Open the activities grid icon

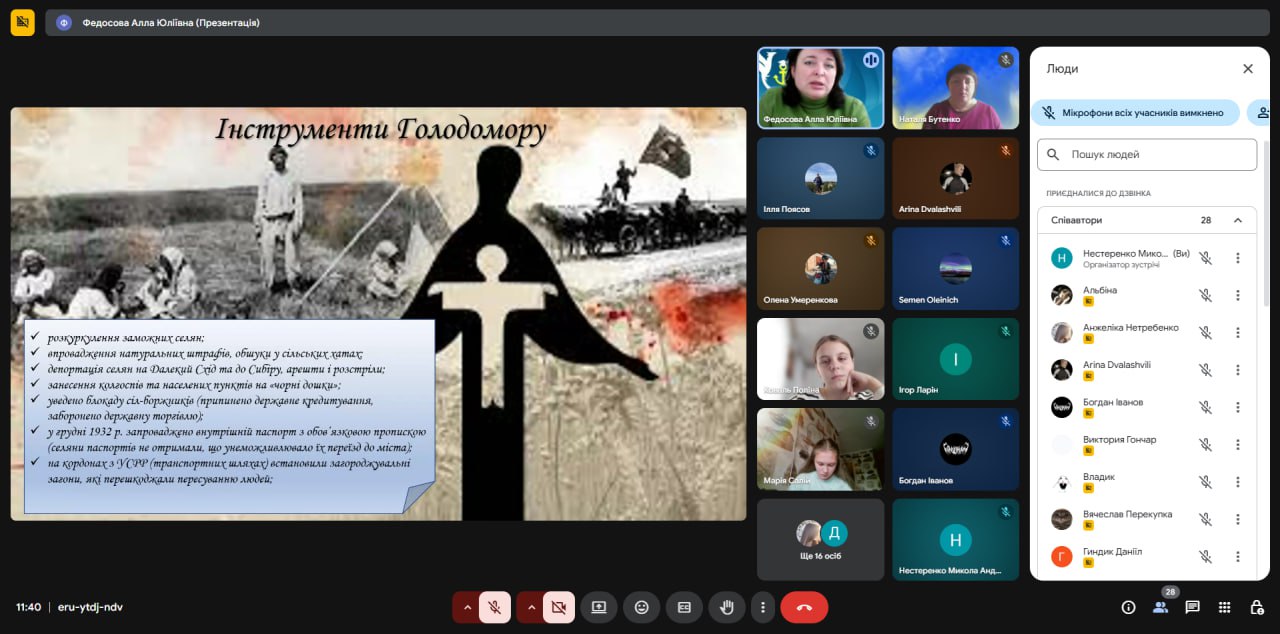1224,607
